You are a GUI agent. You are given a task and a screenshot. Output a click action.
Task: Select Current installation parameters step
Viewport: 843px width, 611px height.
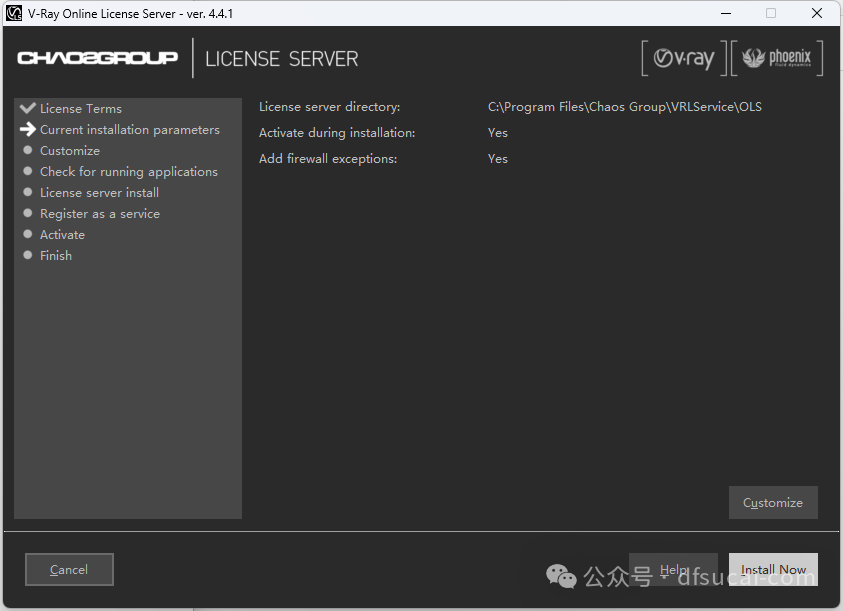pyautogui.click(x=130, y=130)
